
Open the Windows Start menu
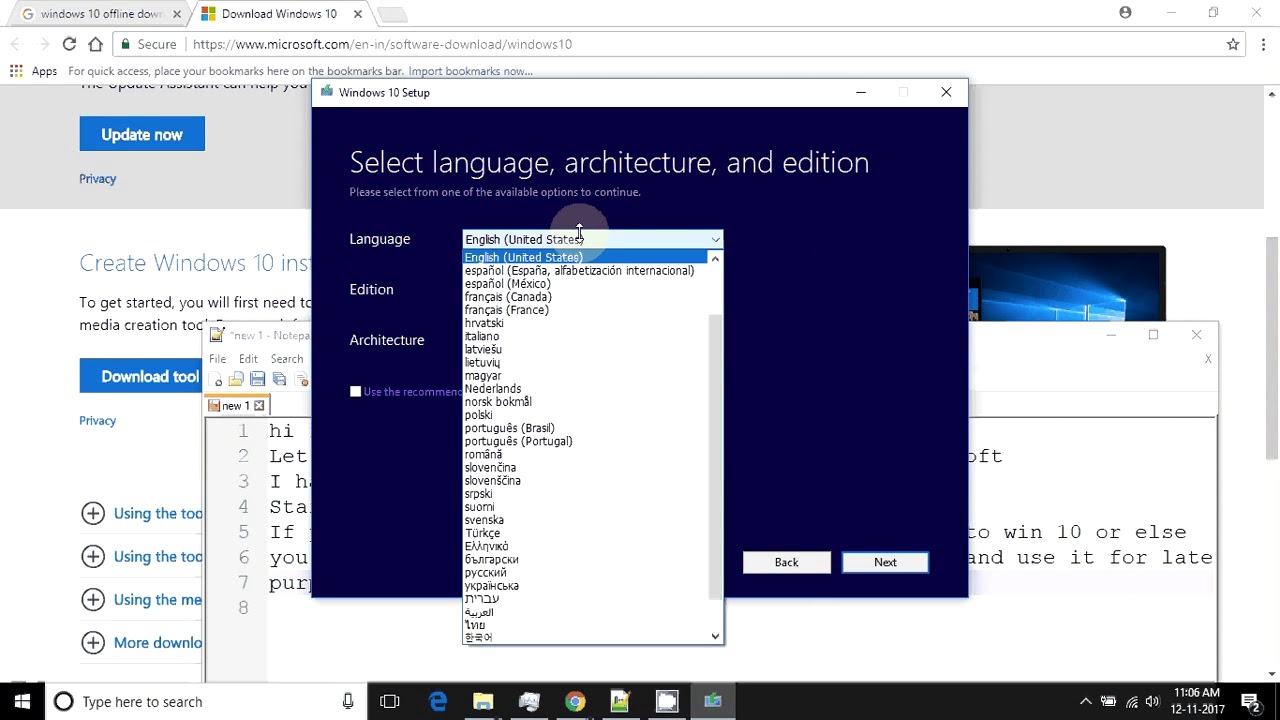click(x=22, y=701)
